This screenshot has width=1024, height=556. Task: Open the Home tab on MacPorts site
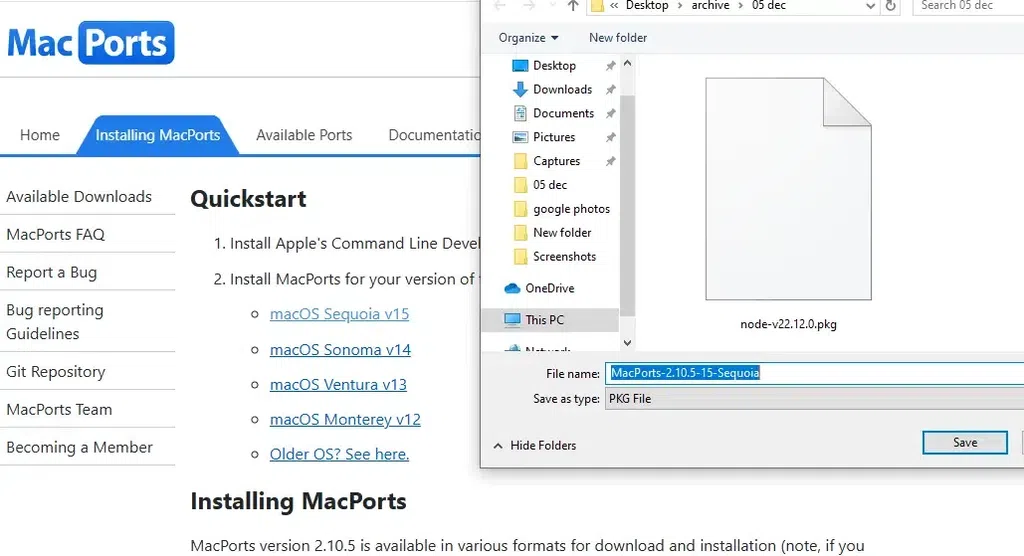[x=40, y=135]
